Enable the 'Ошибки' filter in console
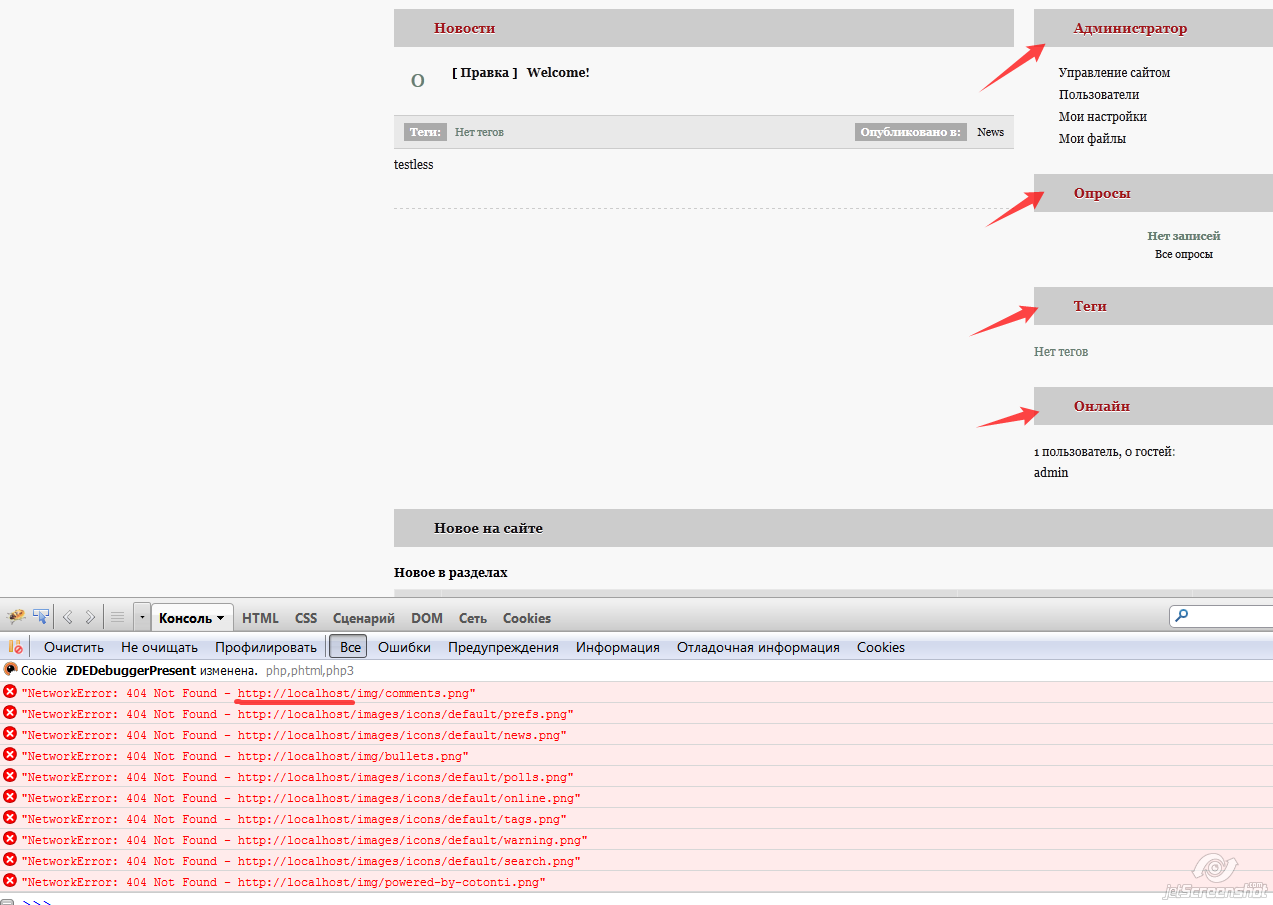Image resolution: width=1273 pixels, height=905 pixels. click(404, 647)
